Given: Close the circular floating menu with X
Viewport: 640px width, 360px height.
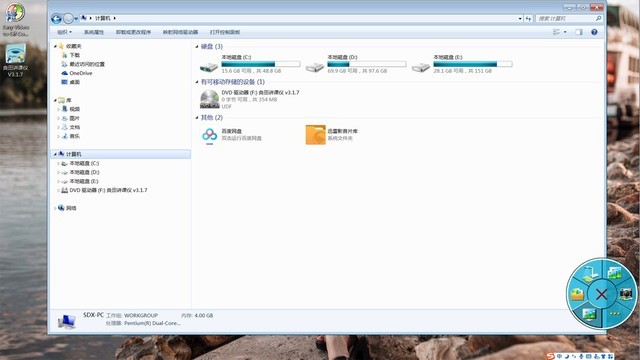Looking at the screenshot, I should pyautogui.click(x=601, y=294).
